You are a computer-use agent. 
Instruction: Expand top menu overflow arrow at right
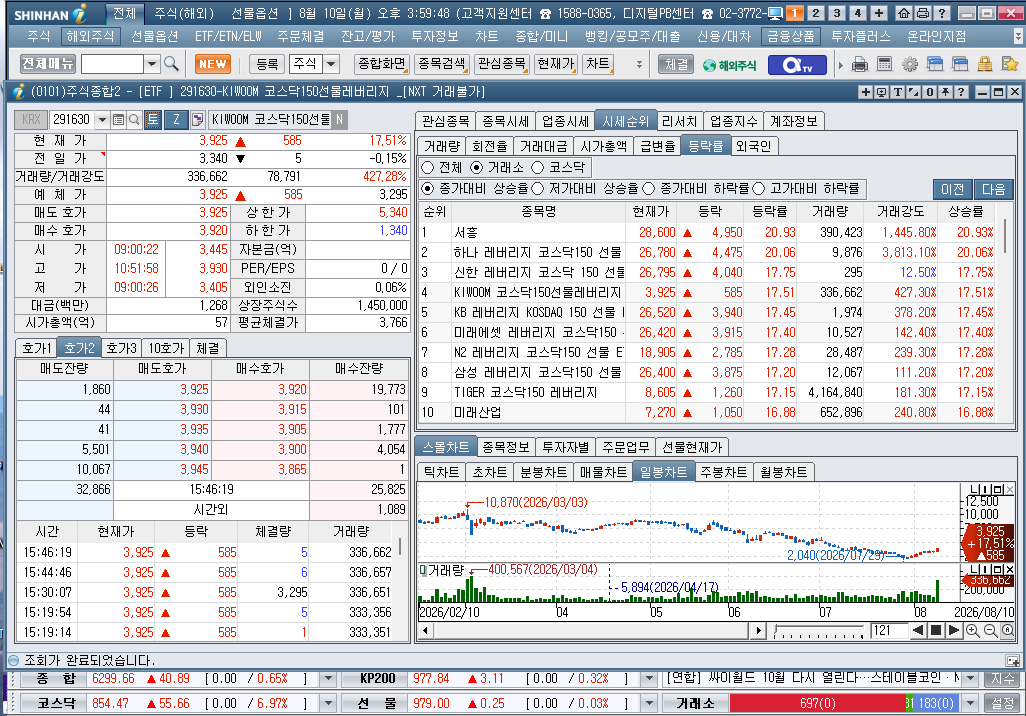click(1018, 37)
